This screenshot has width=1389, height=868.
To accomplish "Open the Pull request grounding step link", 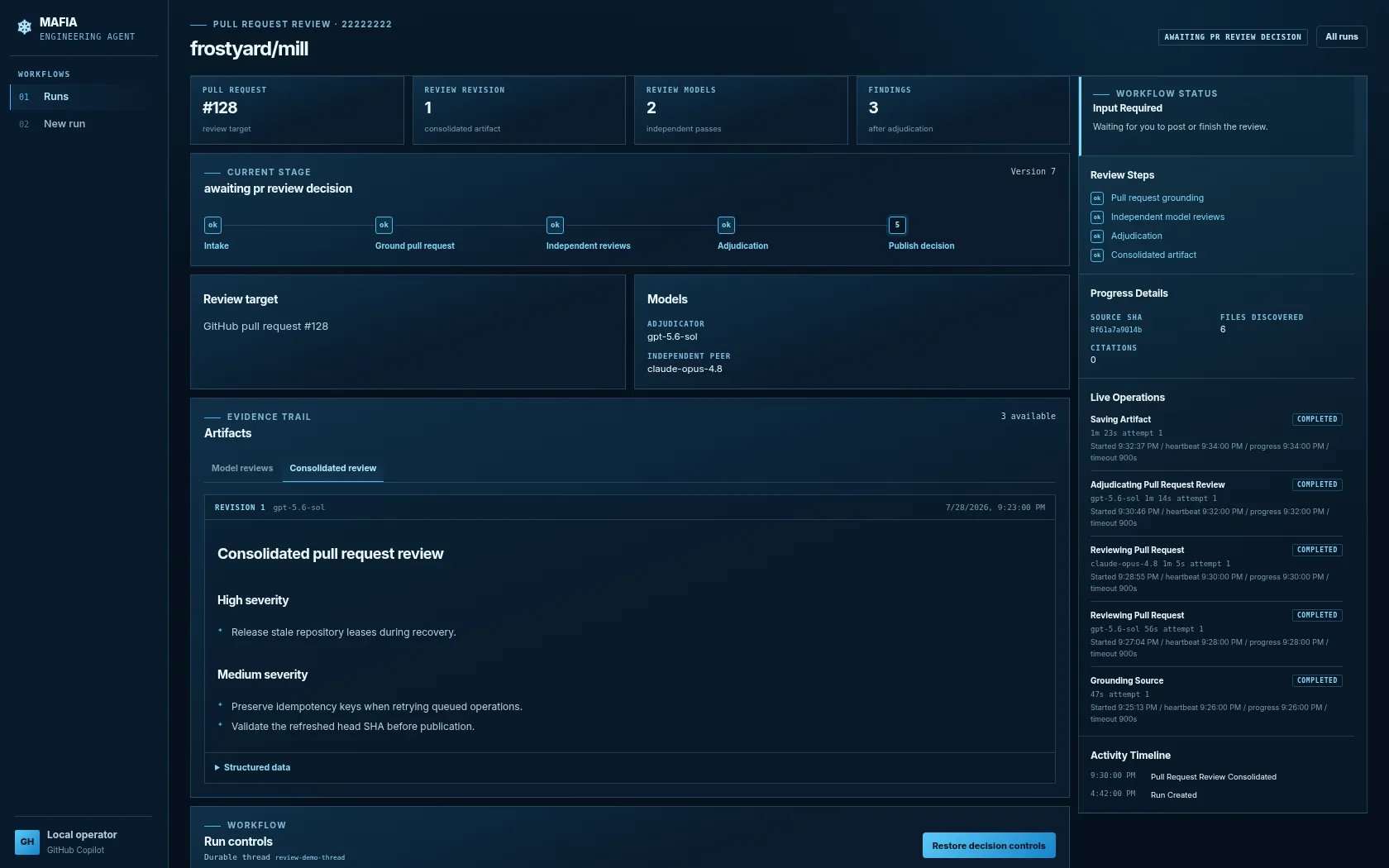I will 1157,198.
